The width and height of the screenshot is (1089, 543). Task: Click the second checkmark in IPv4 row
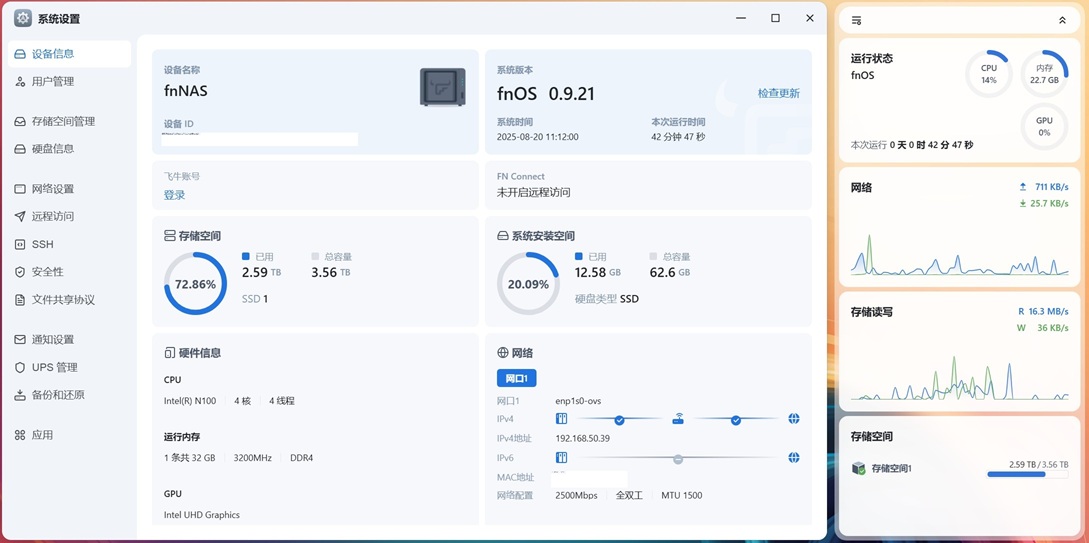click(x=735, y=420)
